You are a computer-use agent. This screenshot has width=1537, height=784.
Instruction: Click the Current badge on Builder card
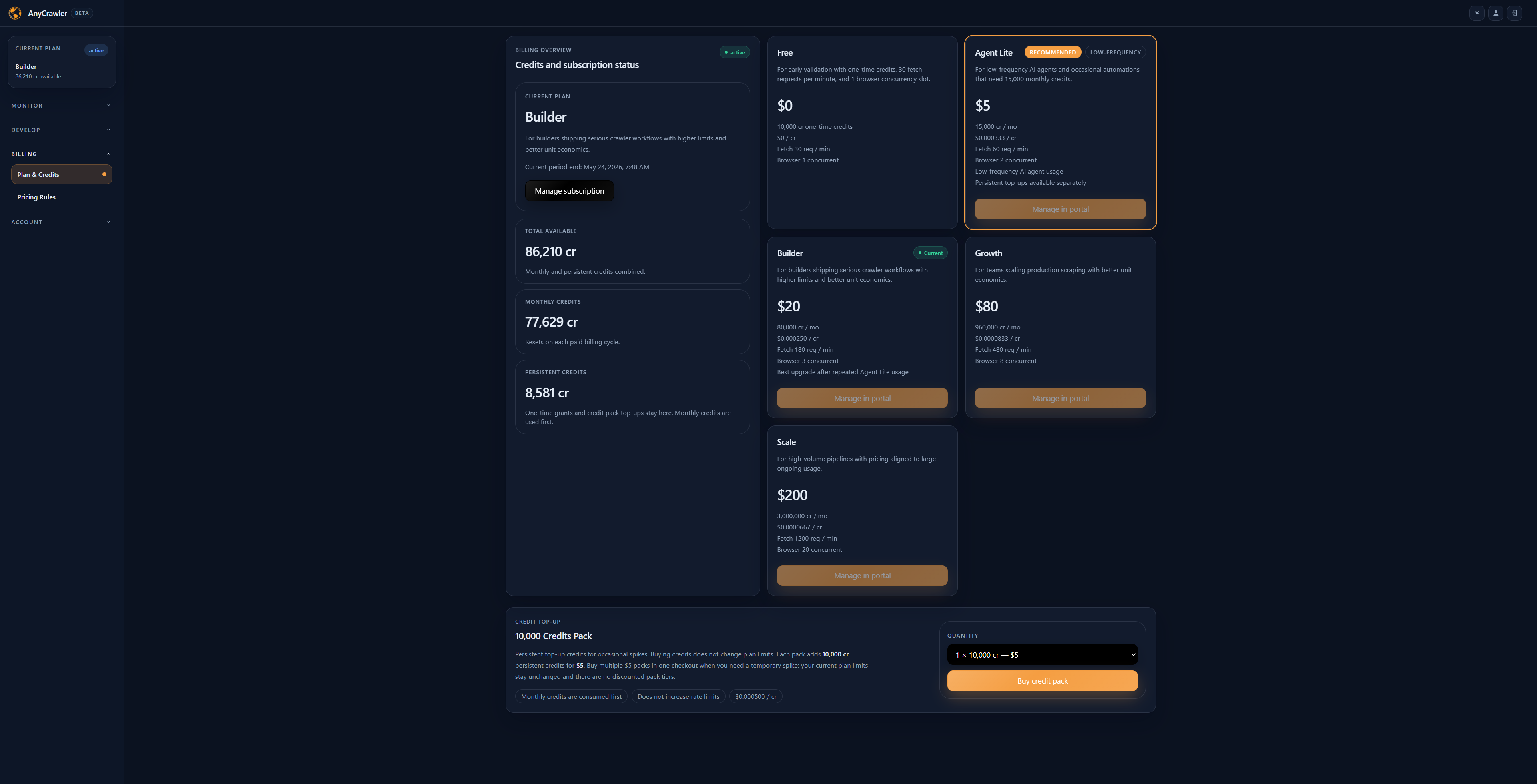[x=930, y=253]
